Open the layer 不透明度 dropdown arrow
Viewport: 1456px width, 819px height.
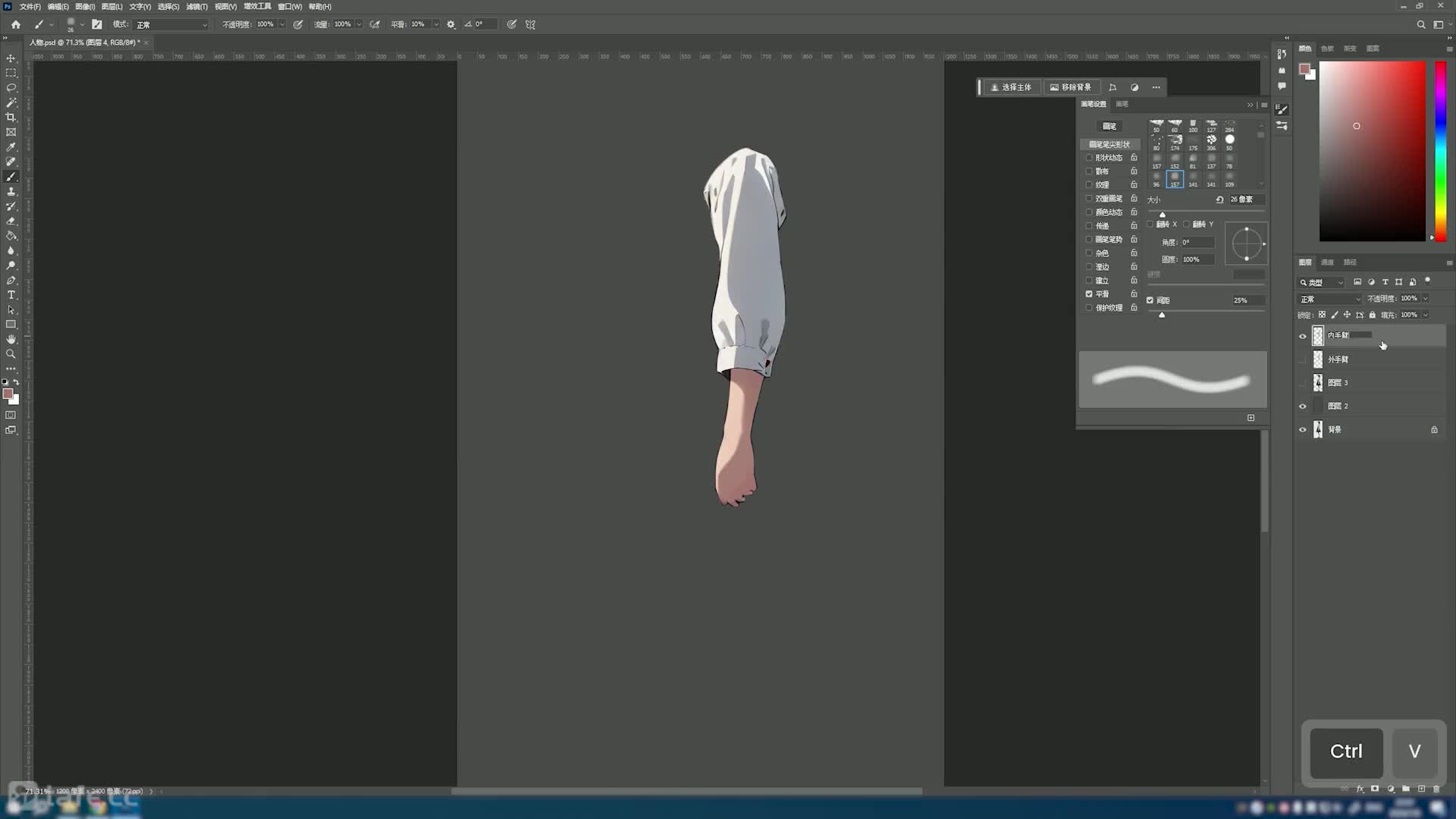1426,299
